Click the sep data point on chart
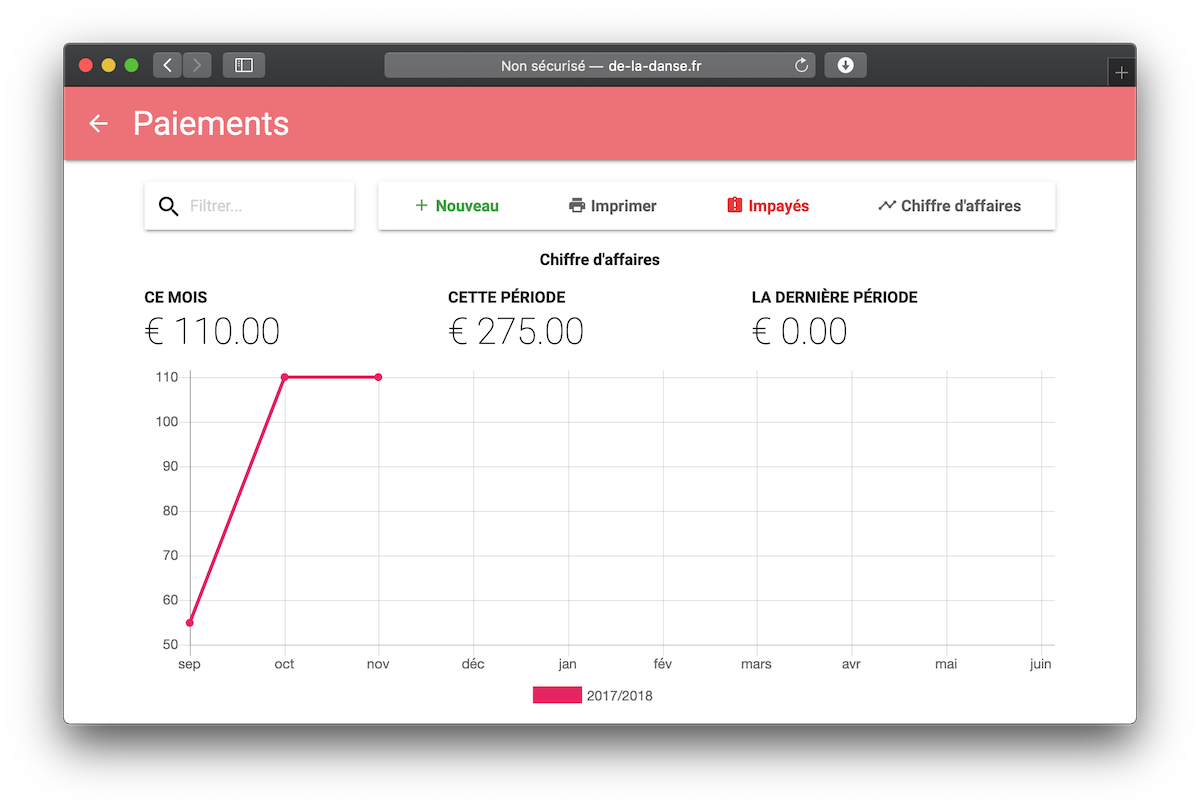 (x=190, y=623)
